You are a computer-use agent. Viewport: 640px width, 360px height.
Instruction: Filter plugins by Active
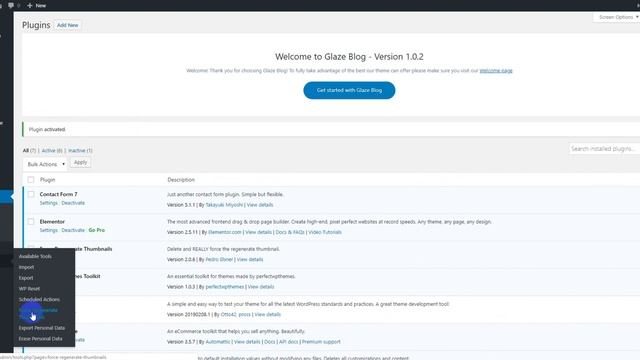point(52,151)
